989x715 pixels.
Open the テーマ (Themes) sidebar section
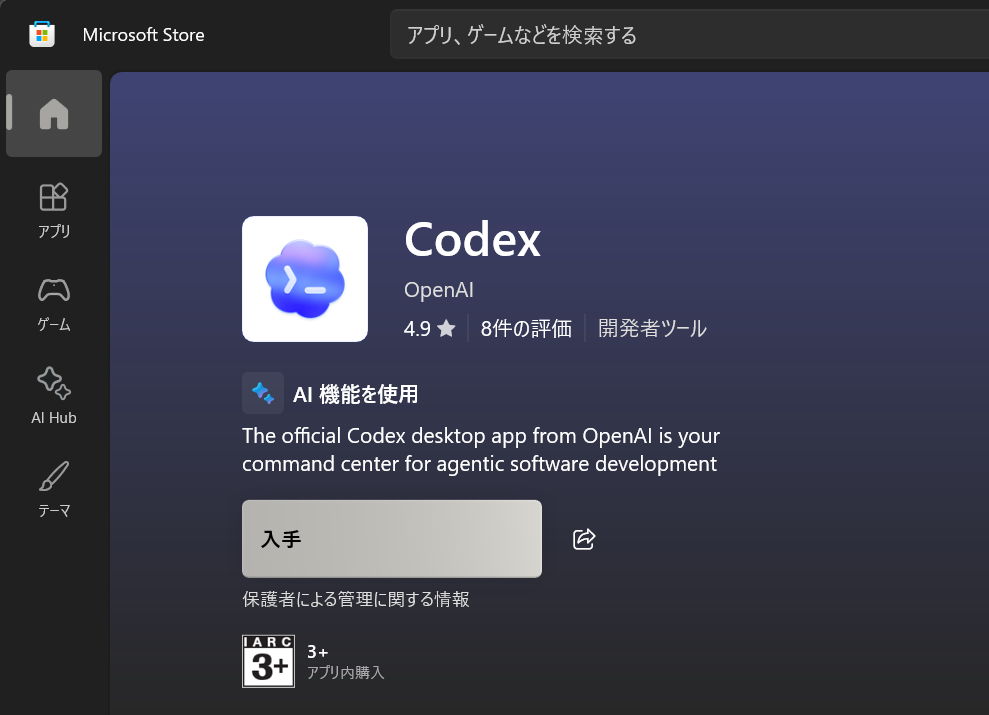pos(54,489)
